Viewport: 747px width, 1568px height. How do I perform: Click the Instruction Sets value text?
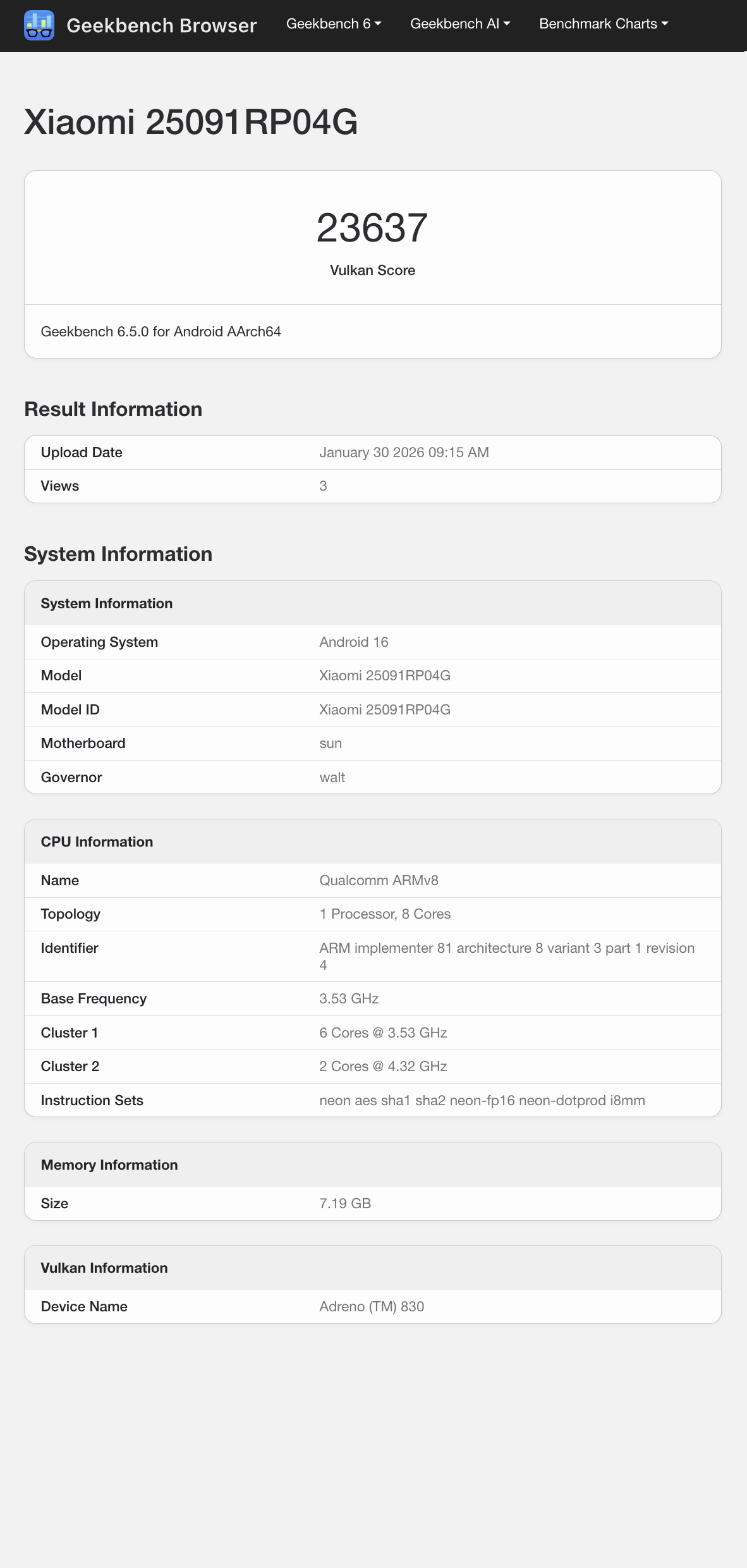coord(482,1100)
